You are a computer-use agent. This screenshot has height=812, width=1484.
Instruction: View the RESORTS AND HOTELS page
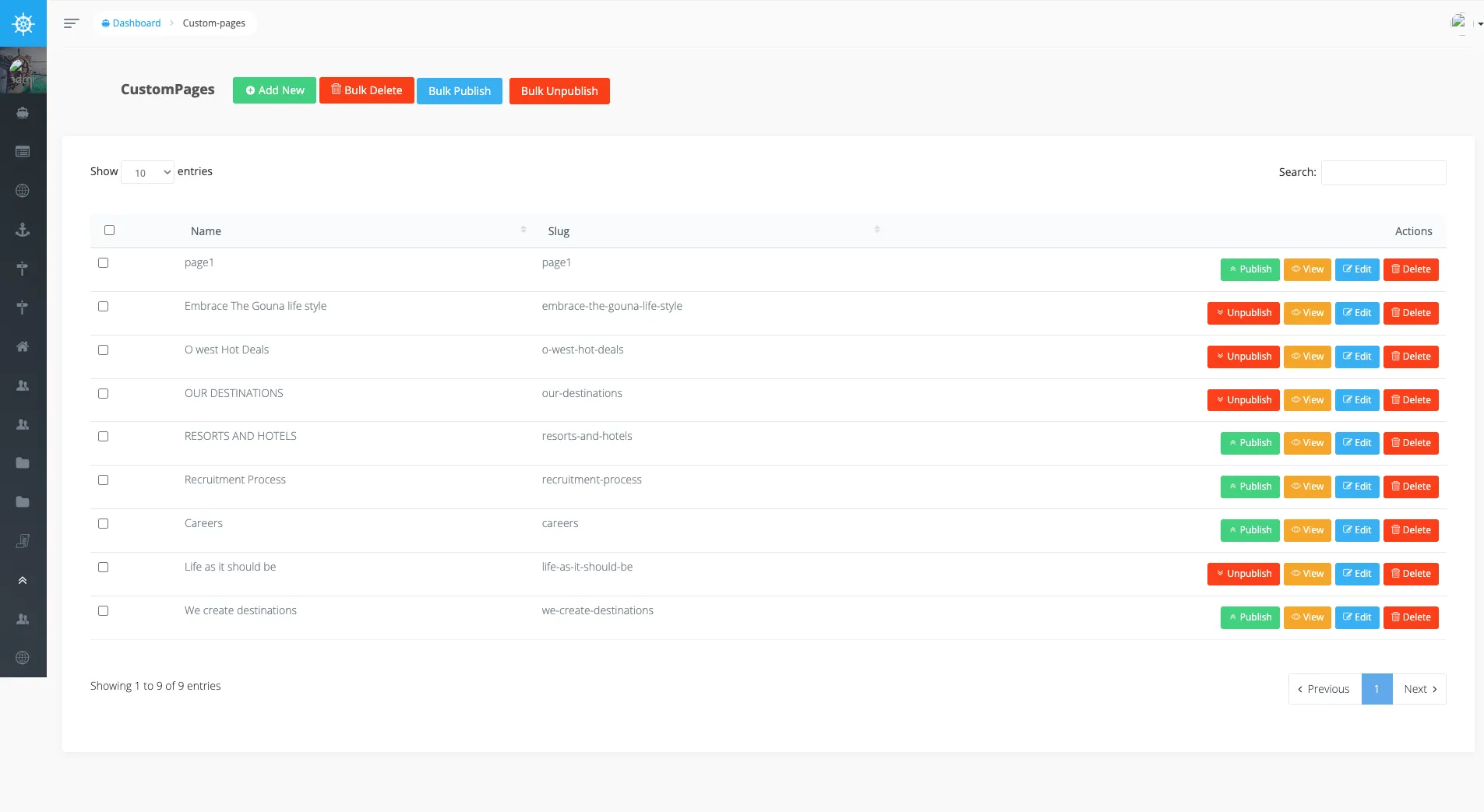1307,443
